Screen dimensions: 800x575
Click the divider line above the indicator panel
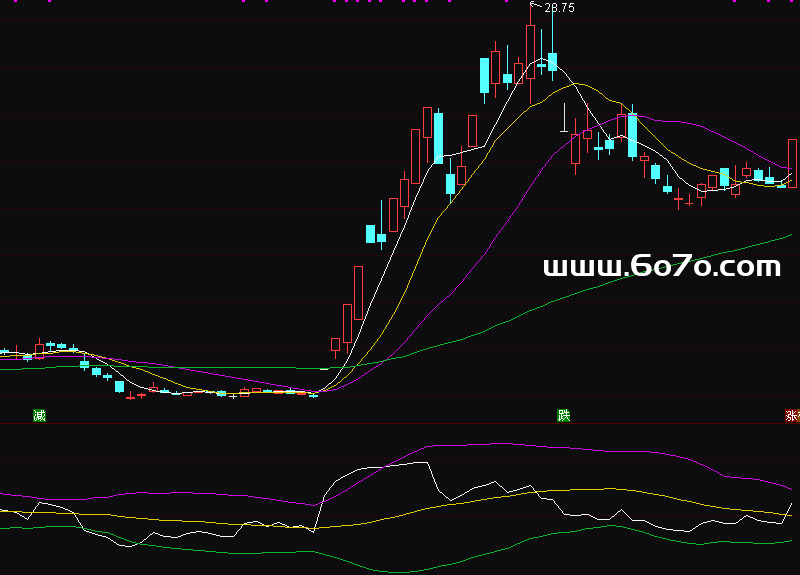(x=400, y=423)
